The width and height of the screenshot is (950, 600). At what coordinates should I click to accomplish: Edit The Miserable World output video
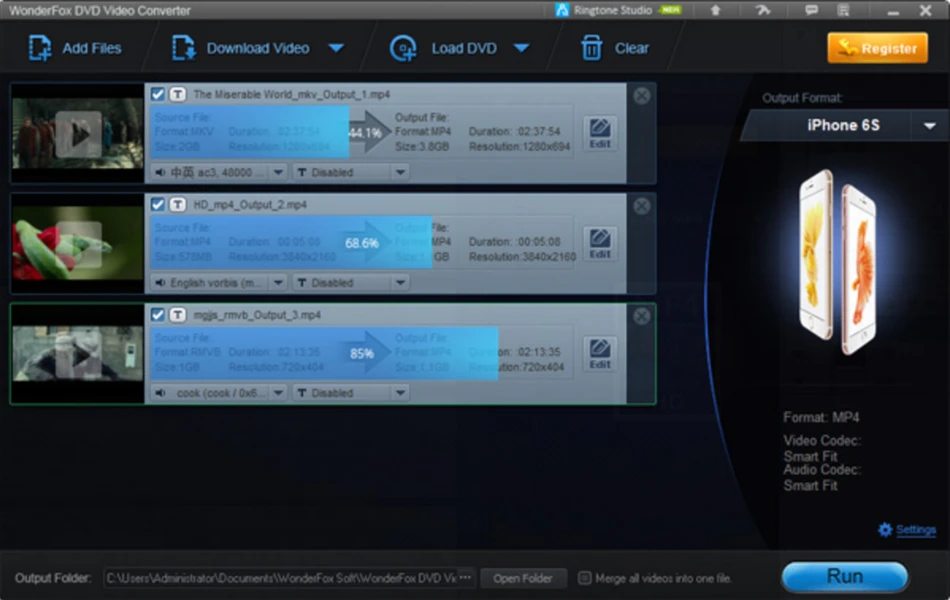[x=600, y=131]
